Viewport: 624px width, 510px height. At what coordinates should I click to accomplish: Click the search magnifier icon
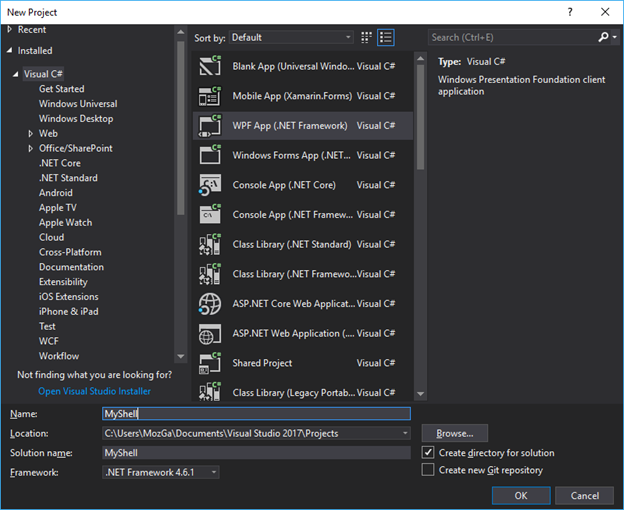(603, 37)
